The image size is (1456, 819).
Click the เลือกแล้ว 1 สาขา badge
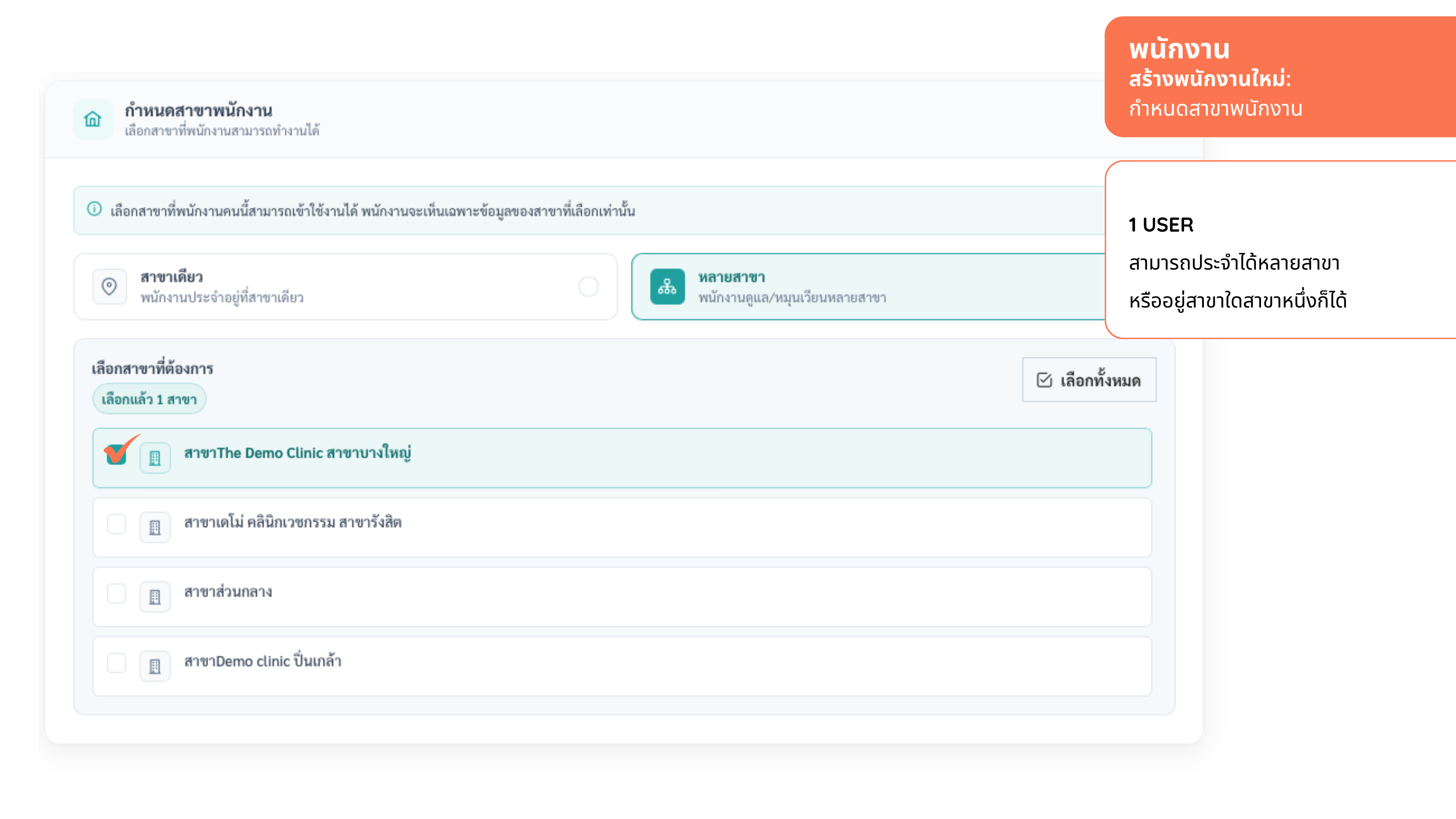coord(149,399)
